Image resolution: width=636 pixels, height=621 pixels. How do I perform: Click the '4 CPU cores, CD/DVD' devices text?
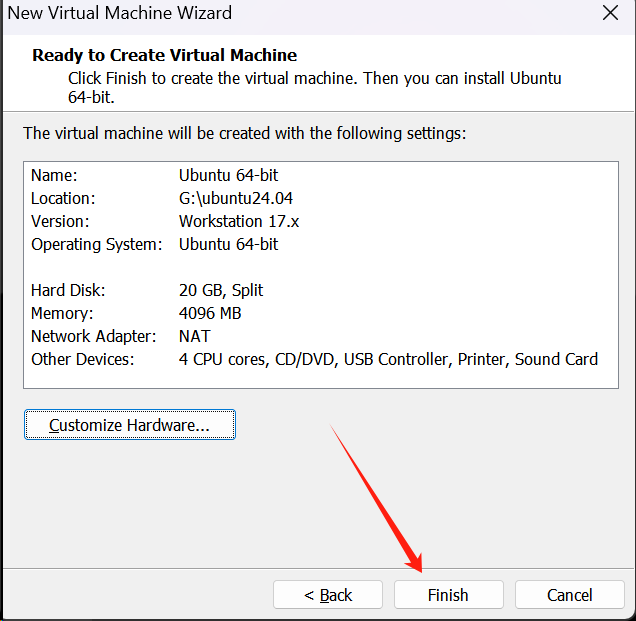coord(258,359)
